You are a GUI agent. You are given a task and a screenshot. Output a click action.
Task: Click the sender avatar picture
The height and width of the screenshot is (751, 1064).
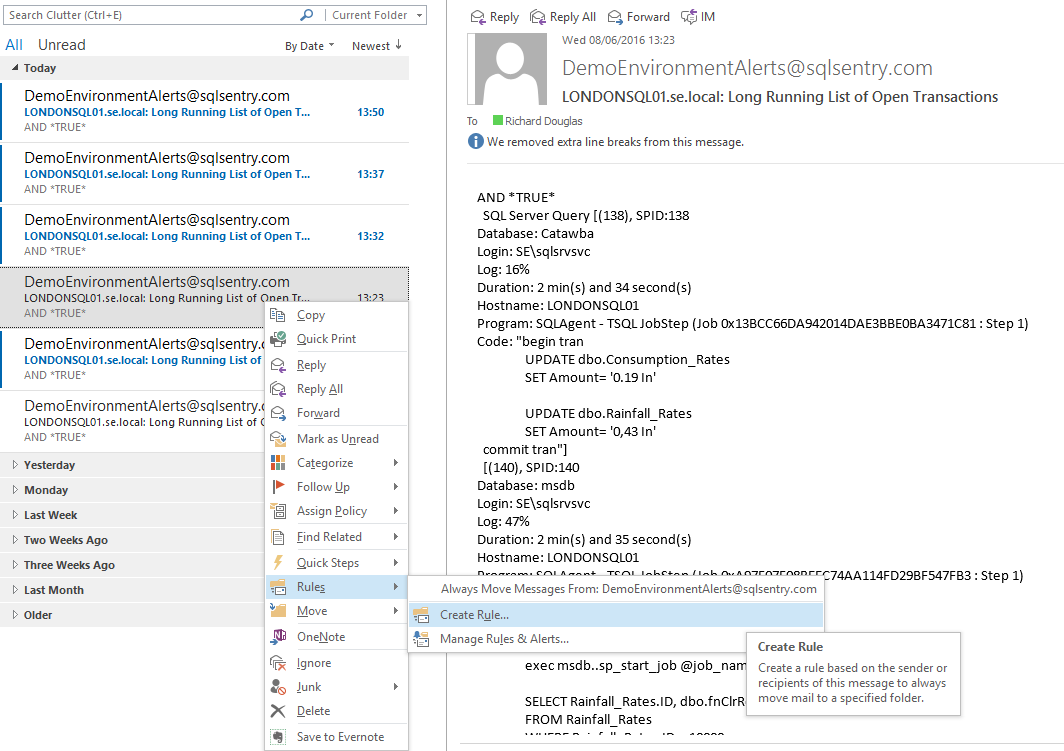click(507, 69)
